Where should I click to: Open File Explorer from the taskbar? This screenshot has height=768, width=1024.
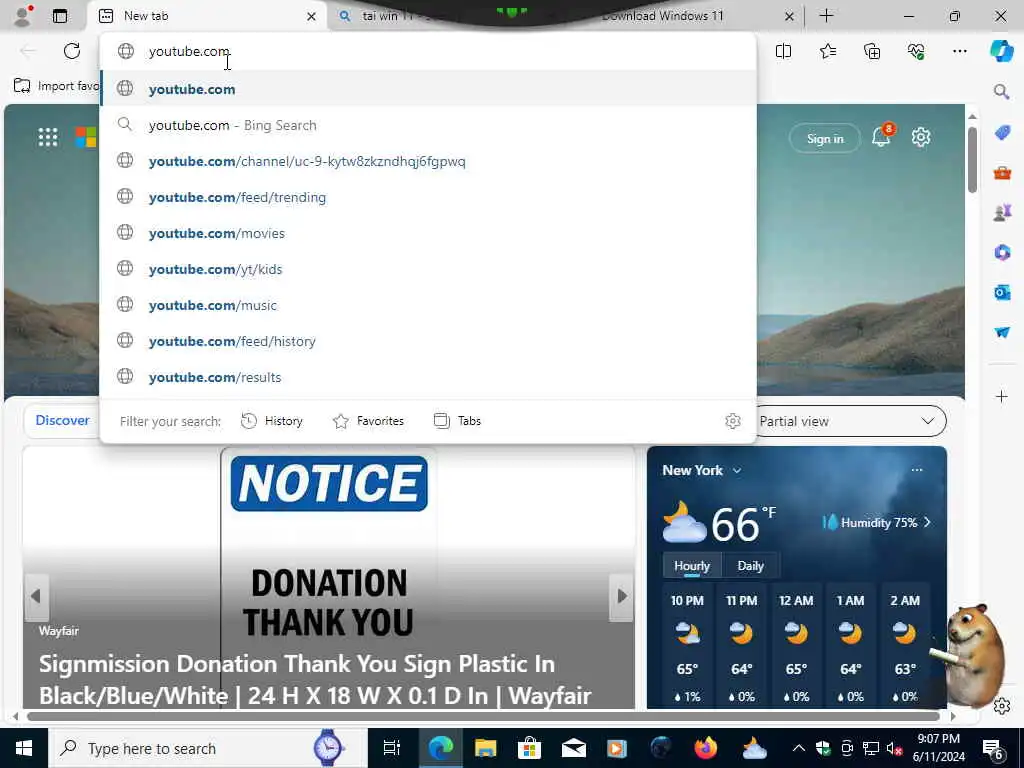point(485,748)
